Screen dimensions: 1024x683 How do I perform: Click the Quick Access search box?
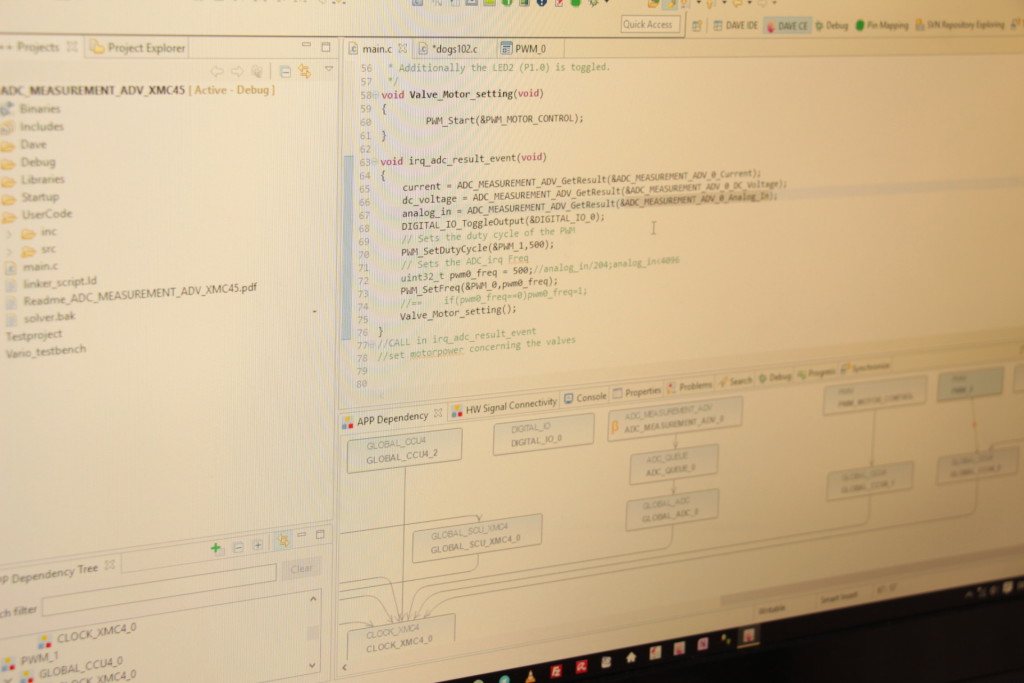pyautogui.click(x=650, y=24)
